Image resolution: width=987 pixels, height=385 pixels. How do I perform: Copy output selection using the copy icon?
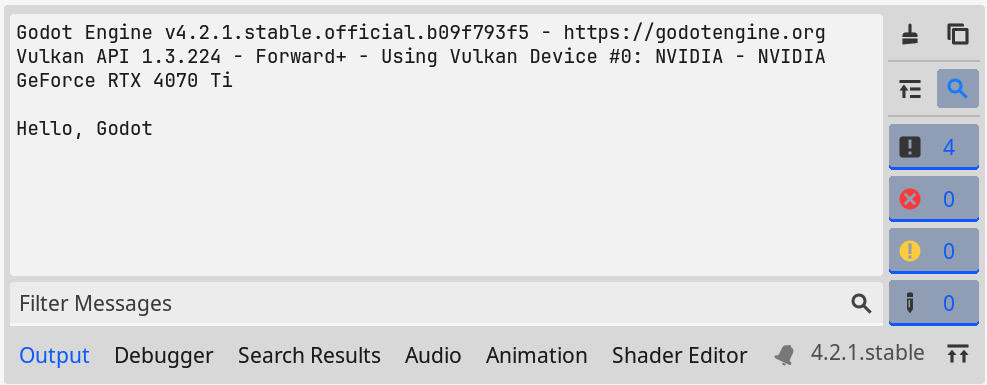coord(957,35)
